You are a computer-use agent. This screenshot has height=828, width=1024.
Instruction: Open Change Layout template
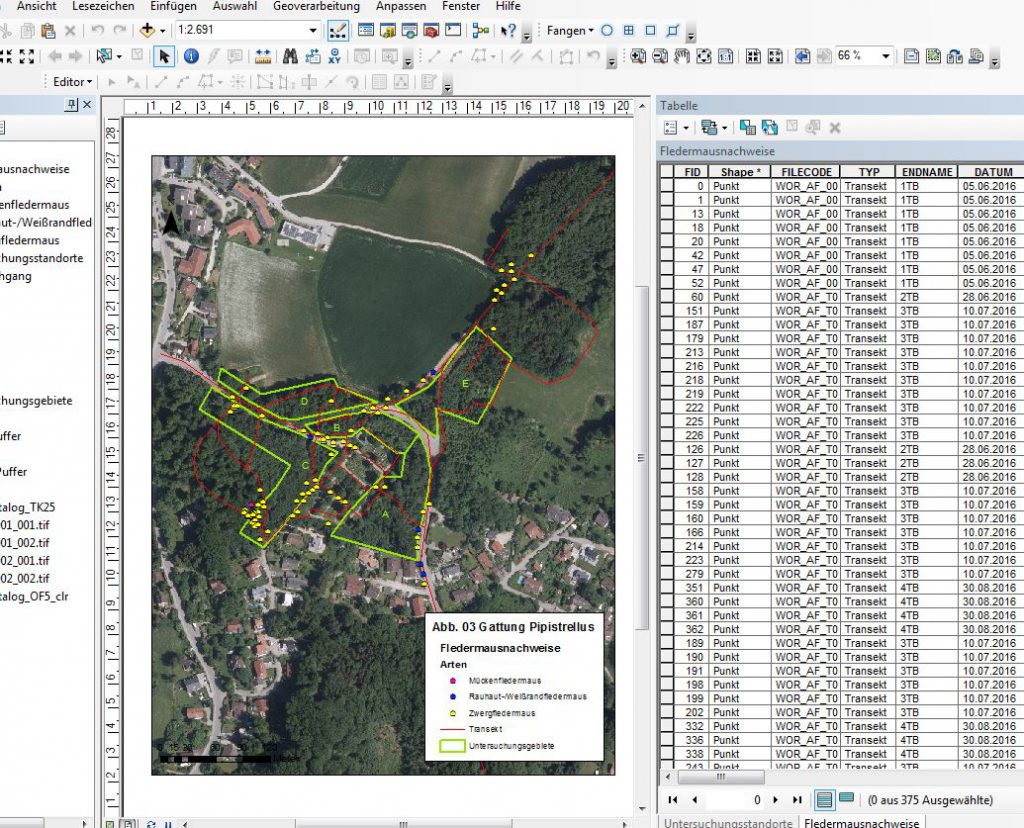coord(955,56)
